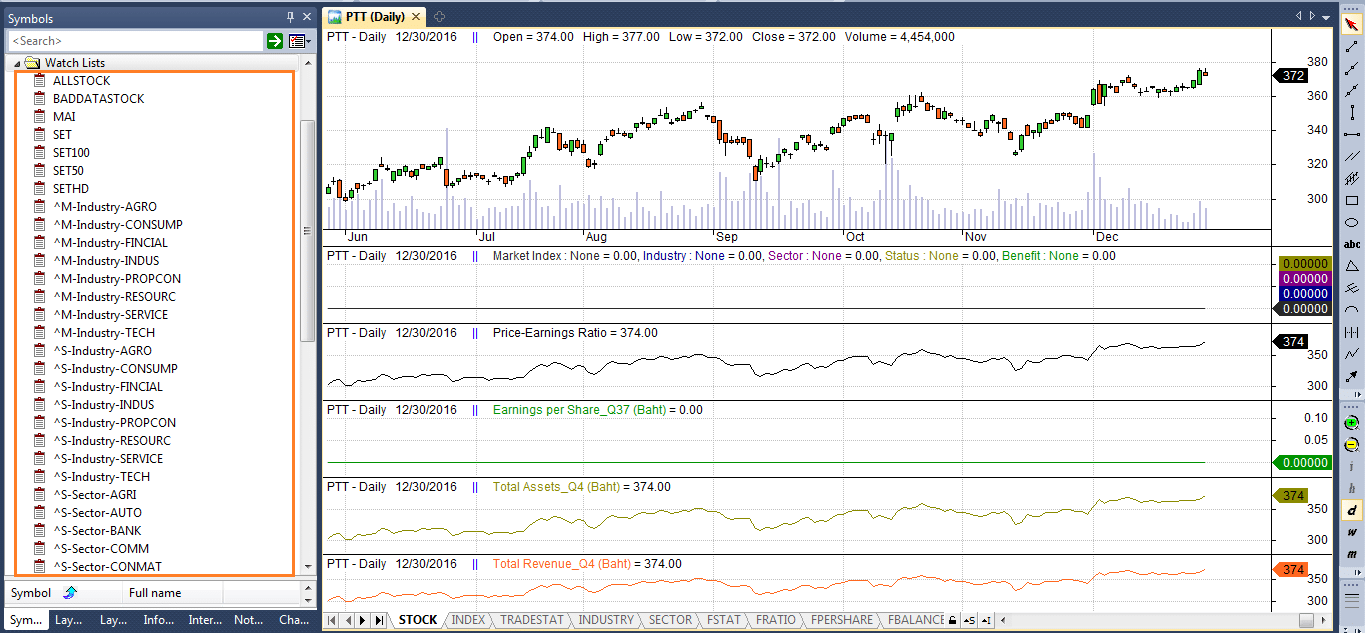Image resolution: width=1365 pixels, height=633 pixels.
Task: Switch chart to monthly interval
Action: (1352, 554)
